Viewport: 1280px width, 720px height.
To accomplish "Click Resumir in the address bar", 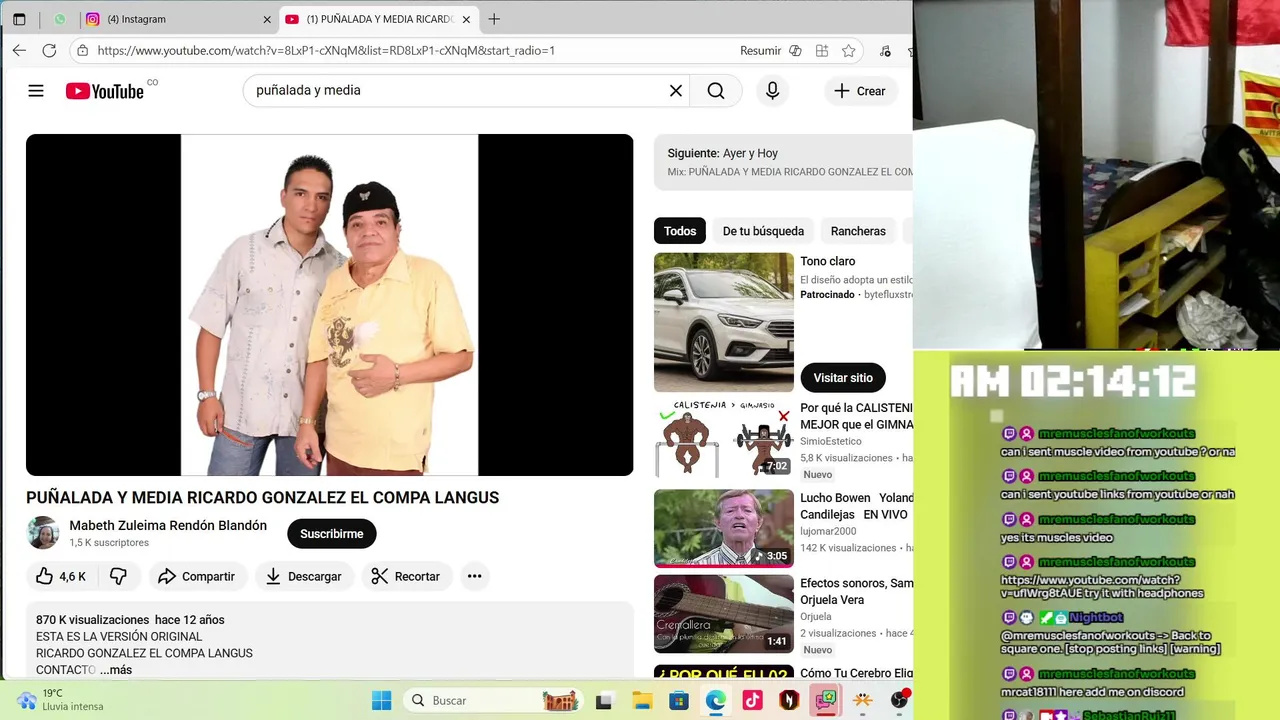I will 760,50.
